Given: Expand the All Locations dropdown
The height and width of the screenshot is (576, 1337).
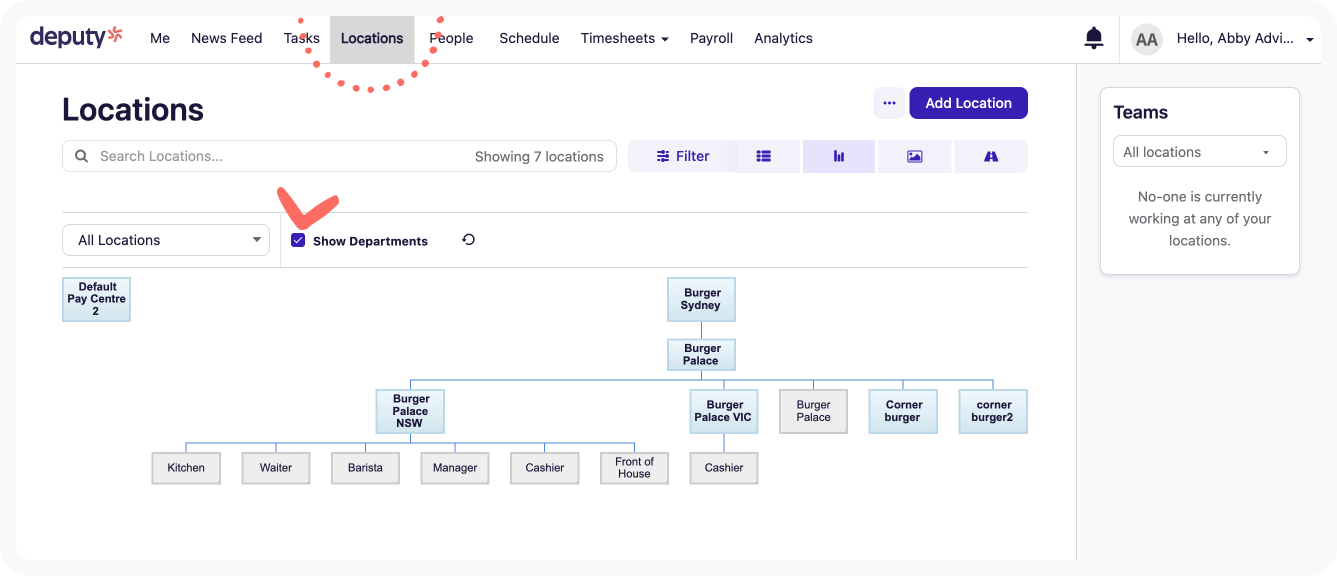Looking at the screenshot, I should click(x=166, y=240).
